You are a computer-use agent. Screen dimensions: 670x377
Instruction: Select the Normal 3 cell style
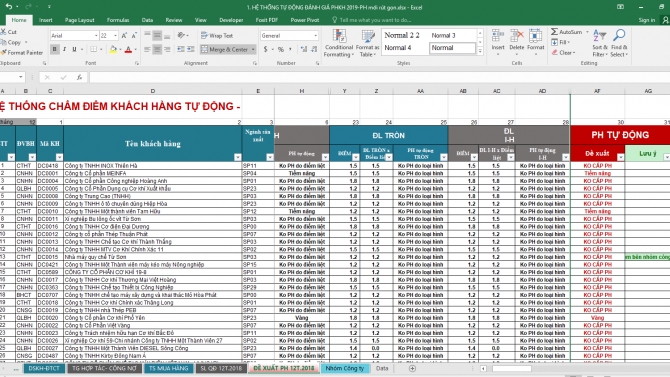point(443,35)
